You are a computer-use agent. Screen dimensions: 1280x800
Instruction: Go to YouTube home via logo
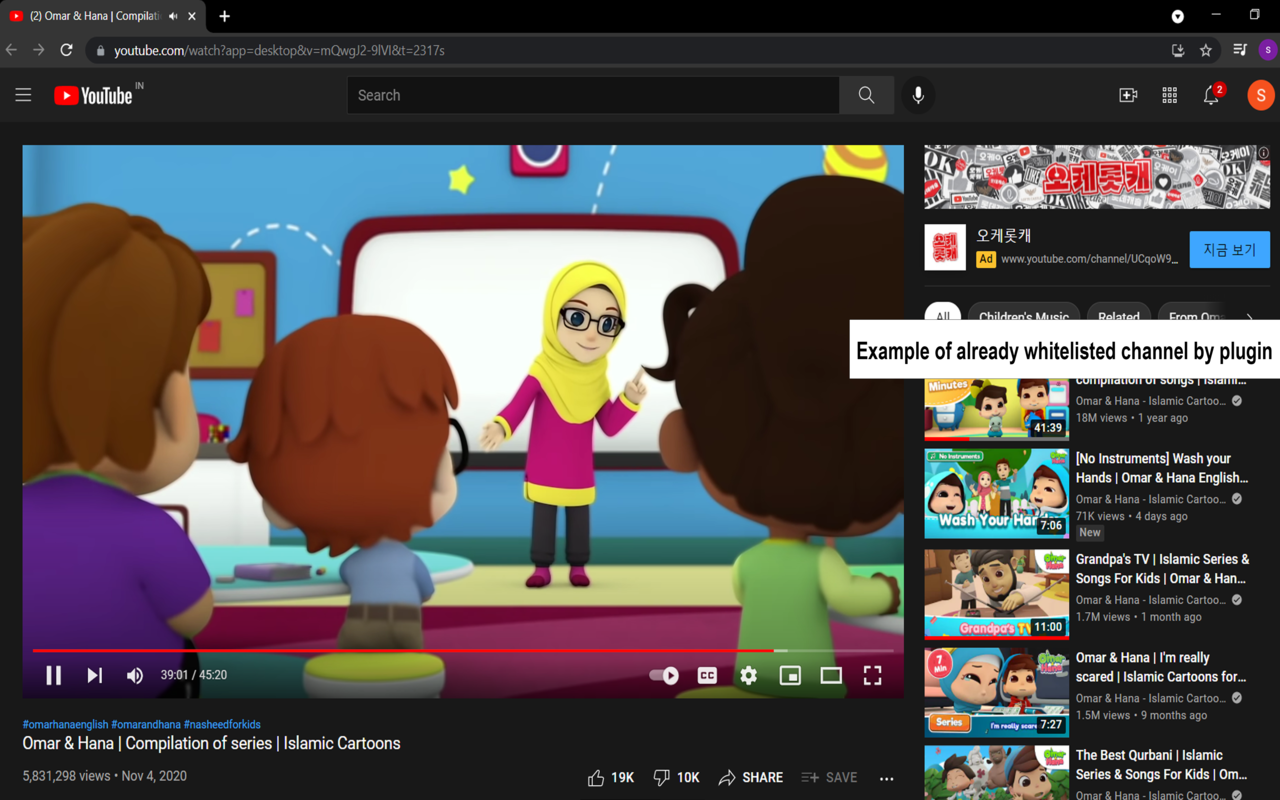(93, 95)
